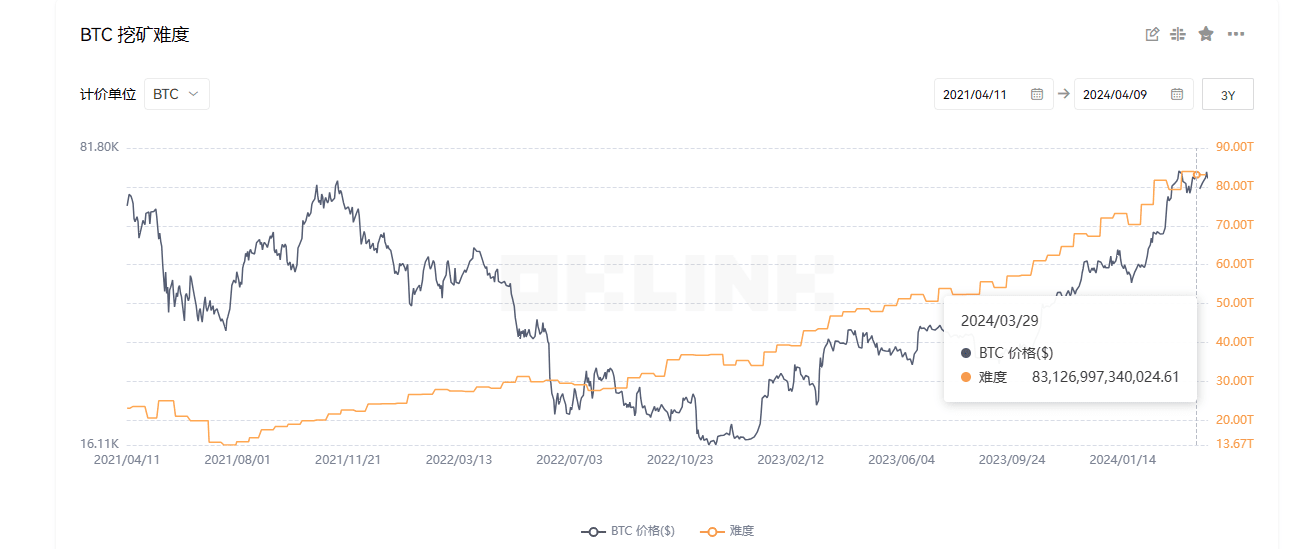Screen dimensions: 1290x549
Task: Open the start date calendar icon
Action: [1037, 94]
